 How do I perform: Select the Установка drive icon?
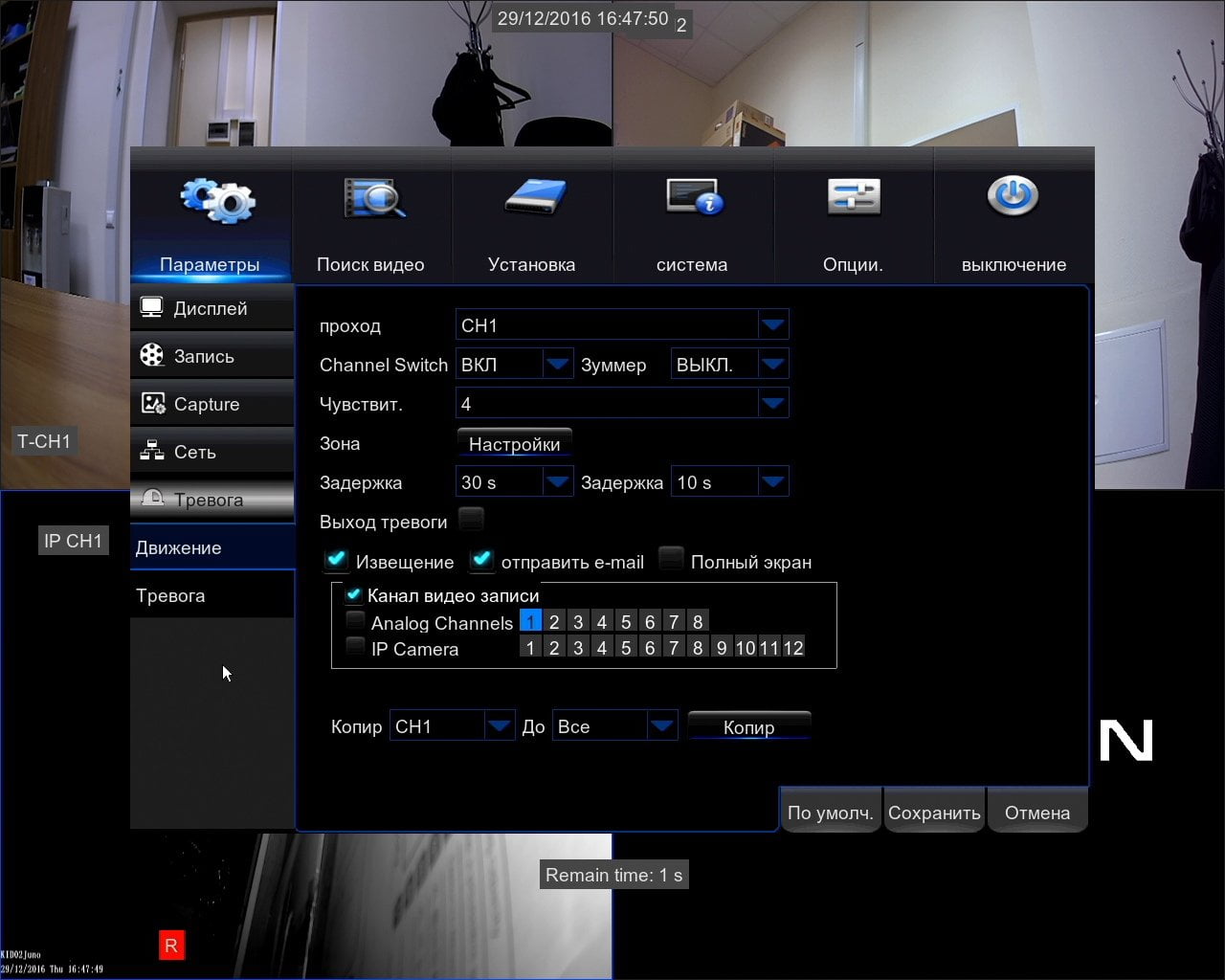pyautogui.click(x=535, y=197)
